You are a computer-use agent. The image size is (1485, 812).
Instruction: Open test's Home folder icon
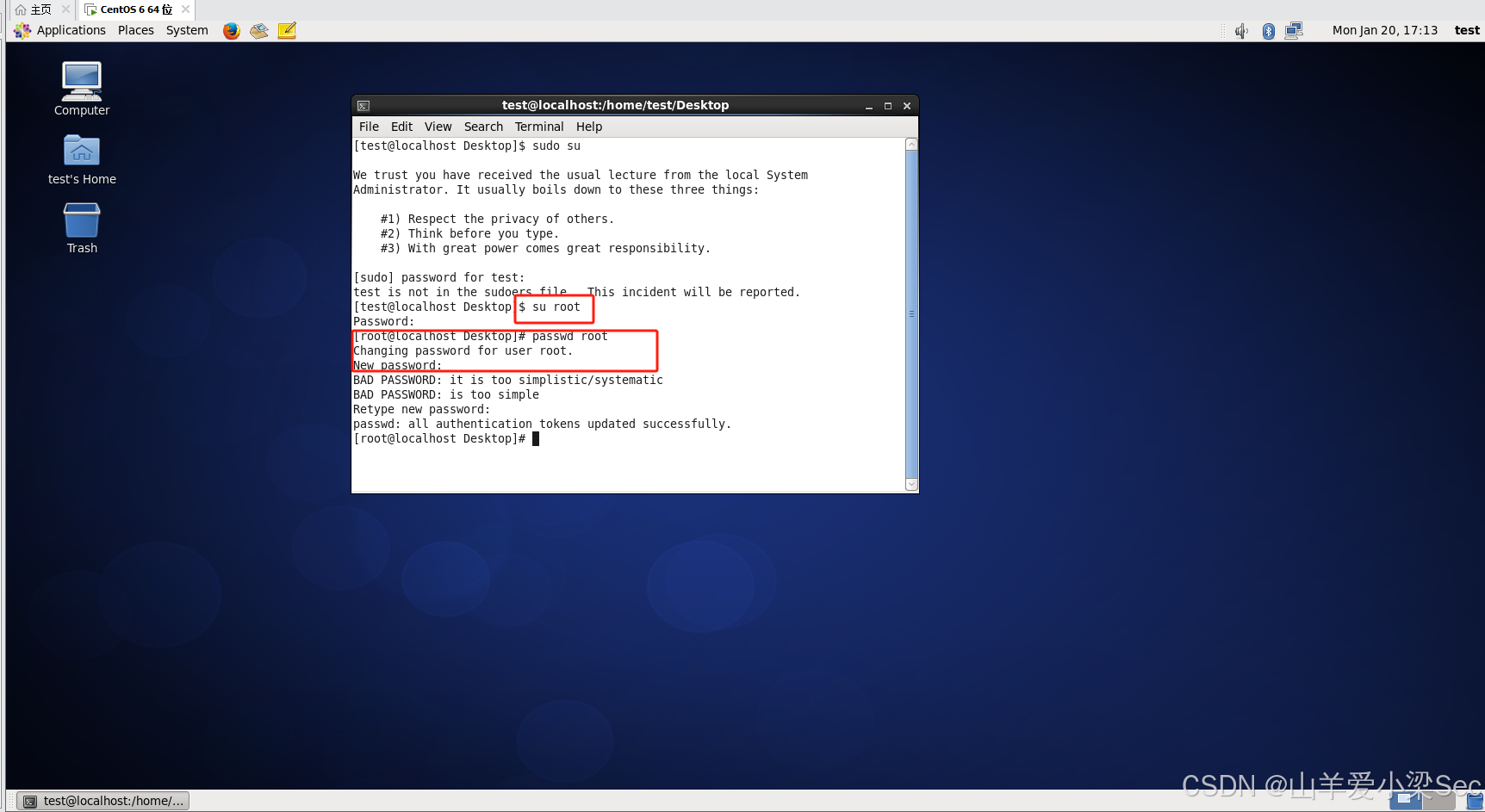point(82,158)
